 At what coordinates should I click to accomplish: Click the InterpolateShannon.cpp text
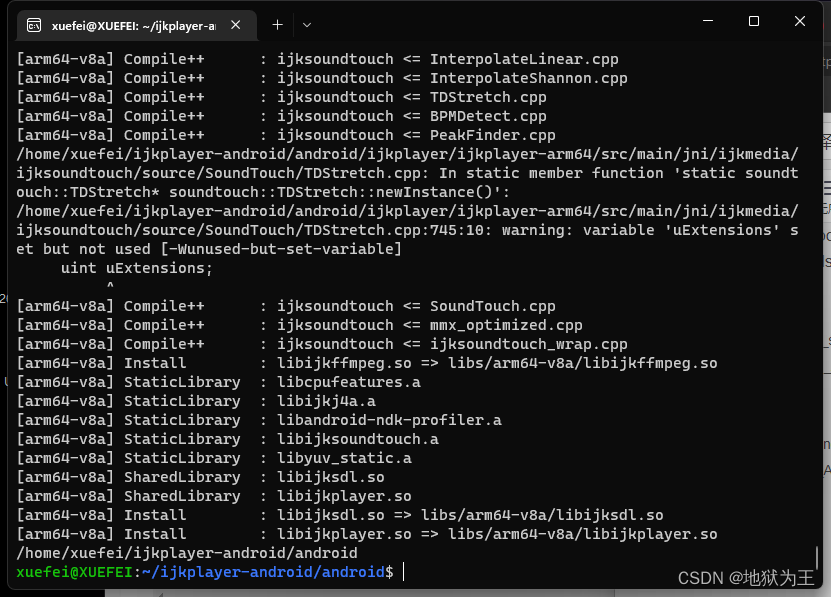[x=528, y=78]
